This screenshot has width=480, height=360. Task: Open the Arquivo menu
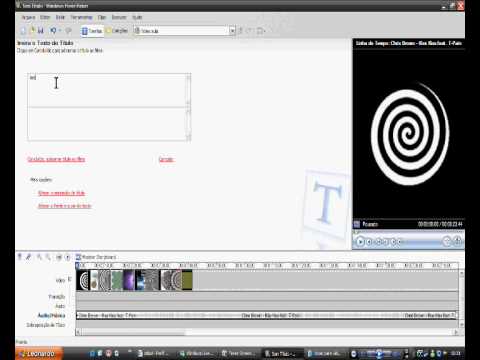28,17
